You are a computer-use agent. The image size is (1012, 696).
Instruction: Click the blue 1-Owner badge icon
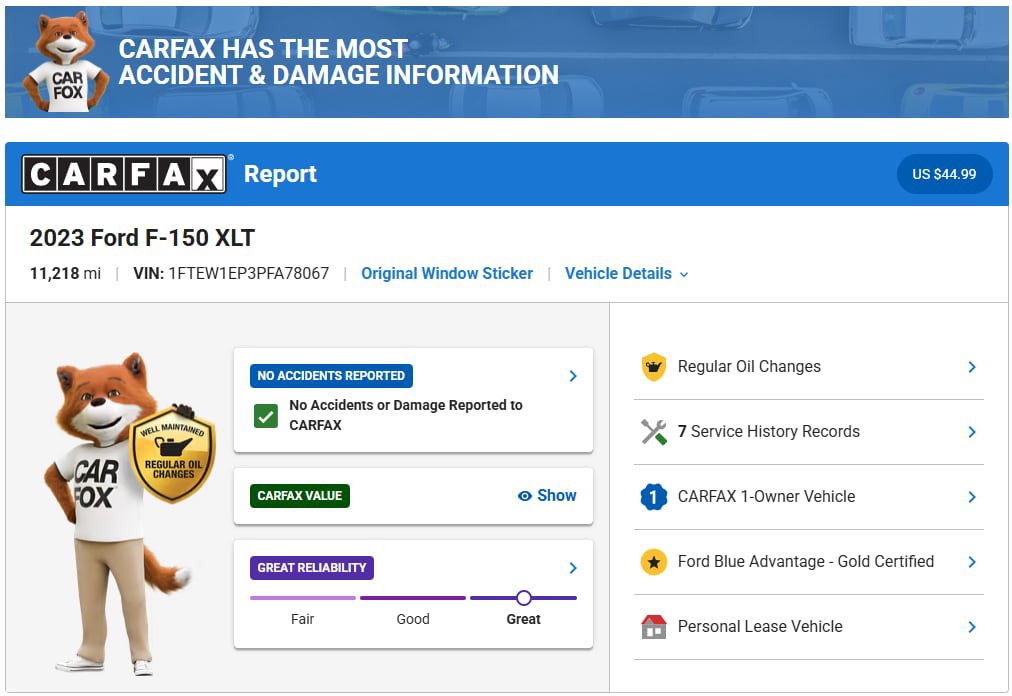coord(653,497)
